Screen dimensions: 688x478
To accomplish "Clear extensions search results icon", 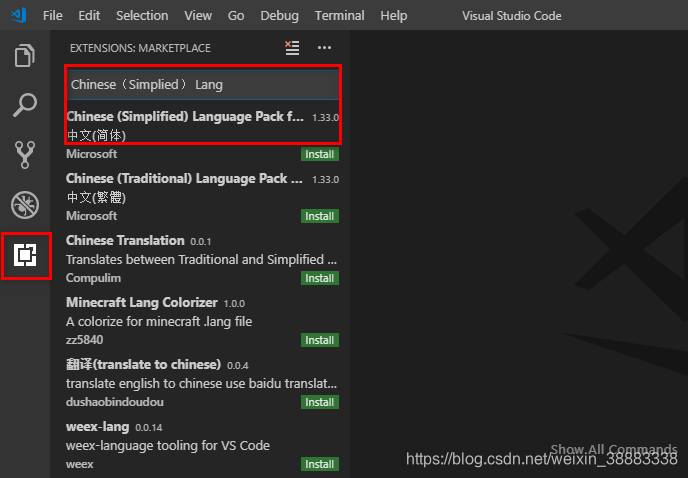I will click(292, 47).
